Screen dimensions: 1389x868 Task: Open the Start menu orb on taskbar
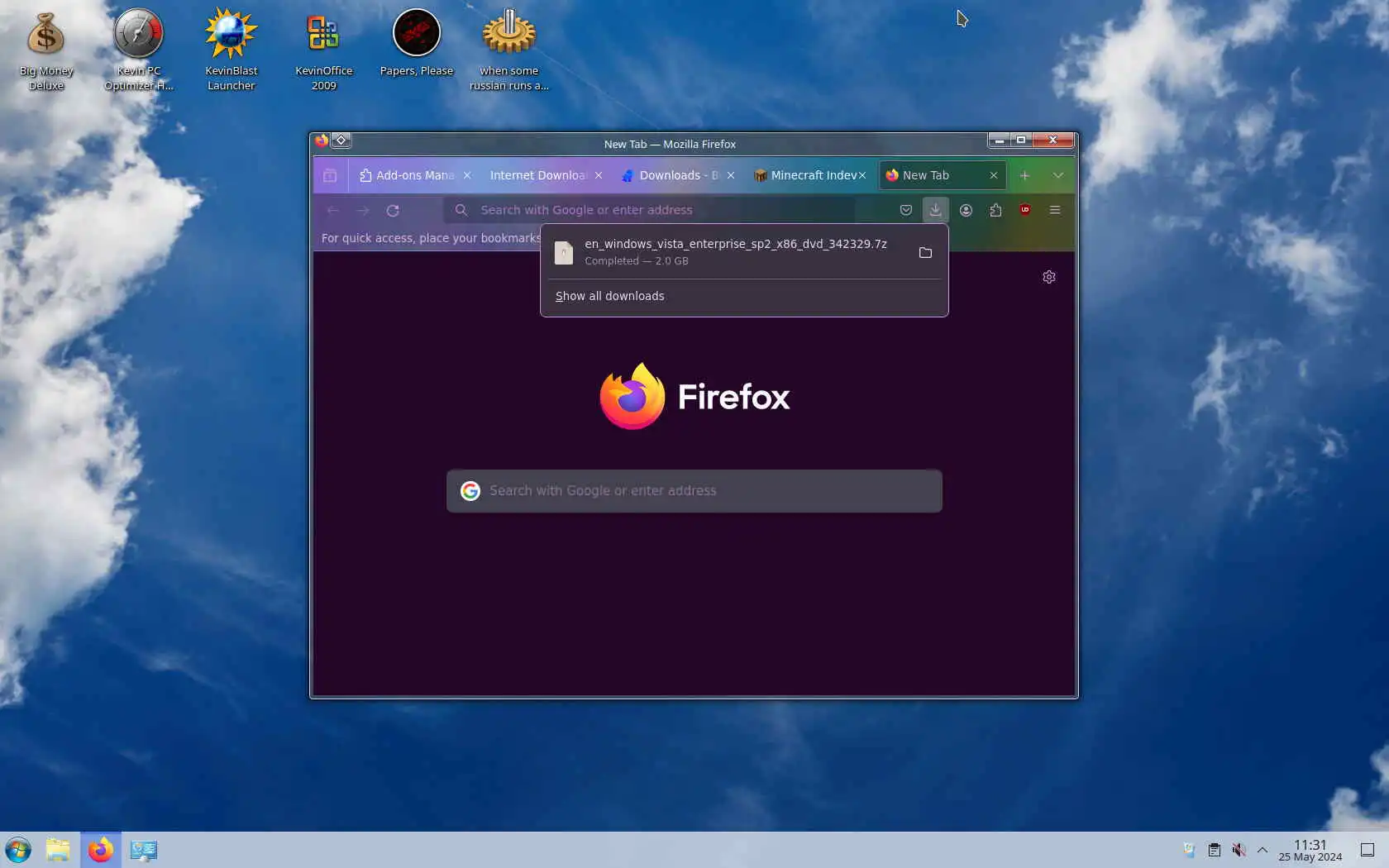pyautogui.click(x=18, y=850)
